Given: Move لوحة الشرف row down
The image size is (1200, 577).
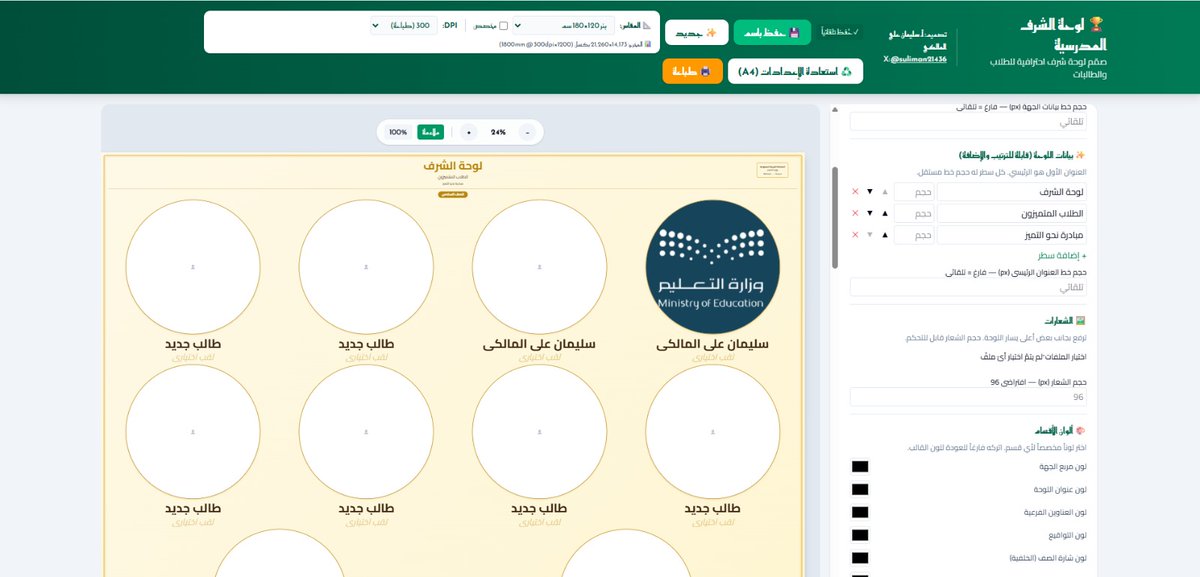Looking at the screenshot, I should point(870,191).
